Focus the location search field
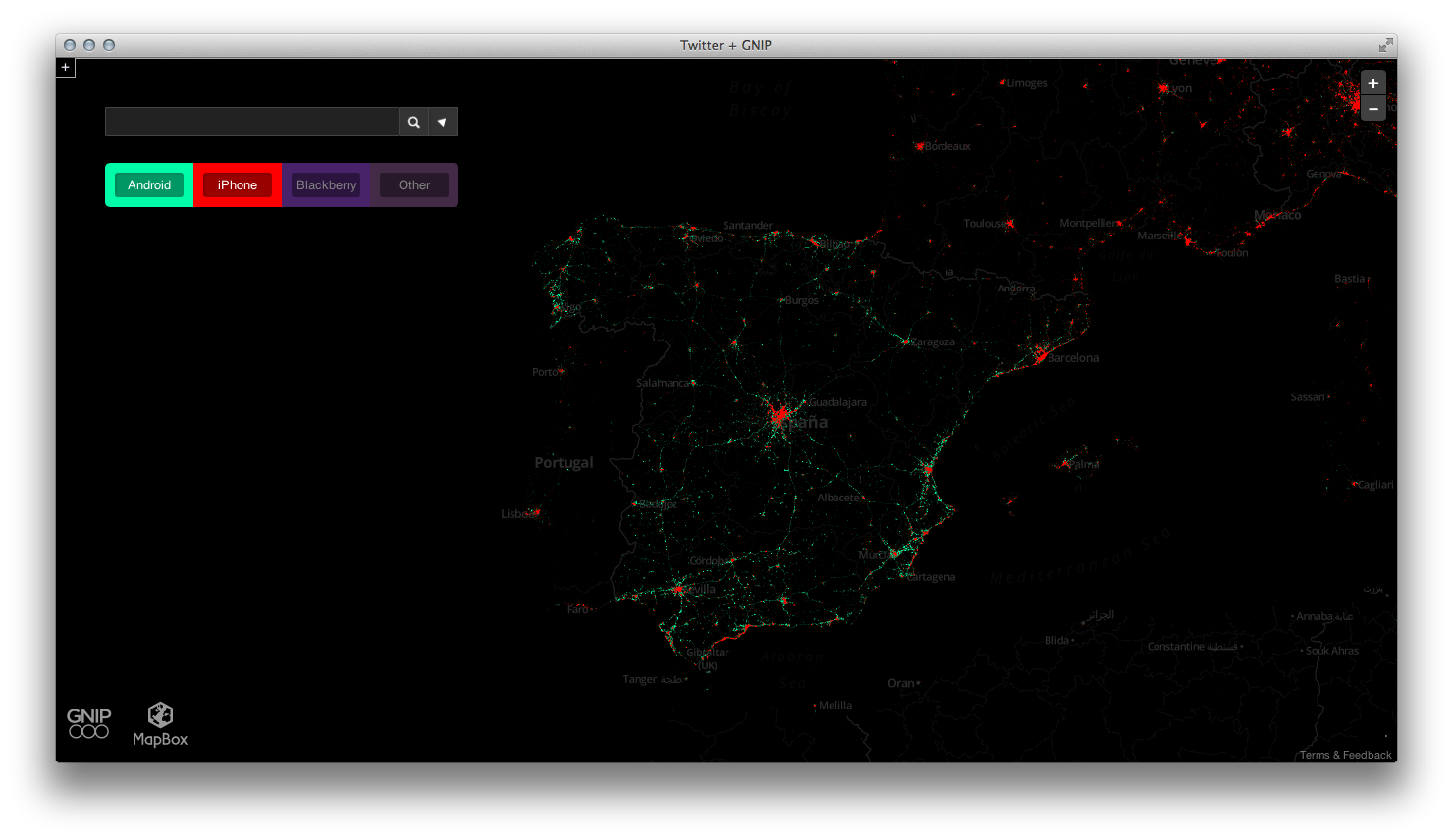This screenshot has height=840, width=1453. [252, 122]
